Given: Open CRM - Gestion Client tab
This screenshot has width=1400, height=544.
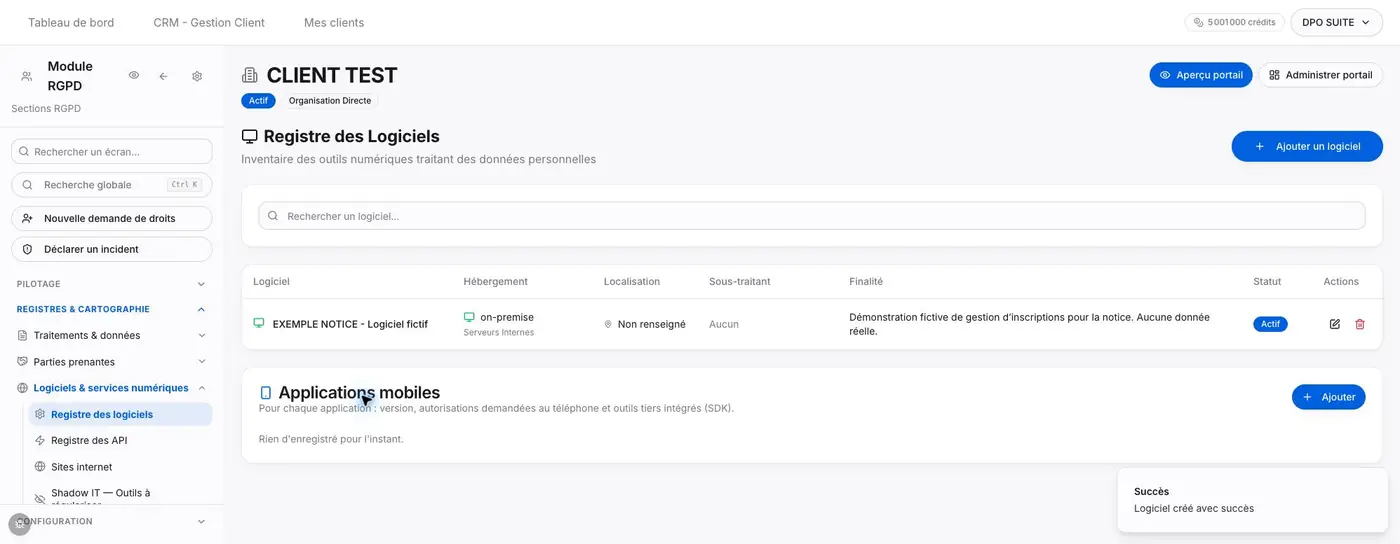Looking at the screenshot, I should [209, 22].
